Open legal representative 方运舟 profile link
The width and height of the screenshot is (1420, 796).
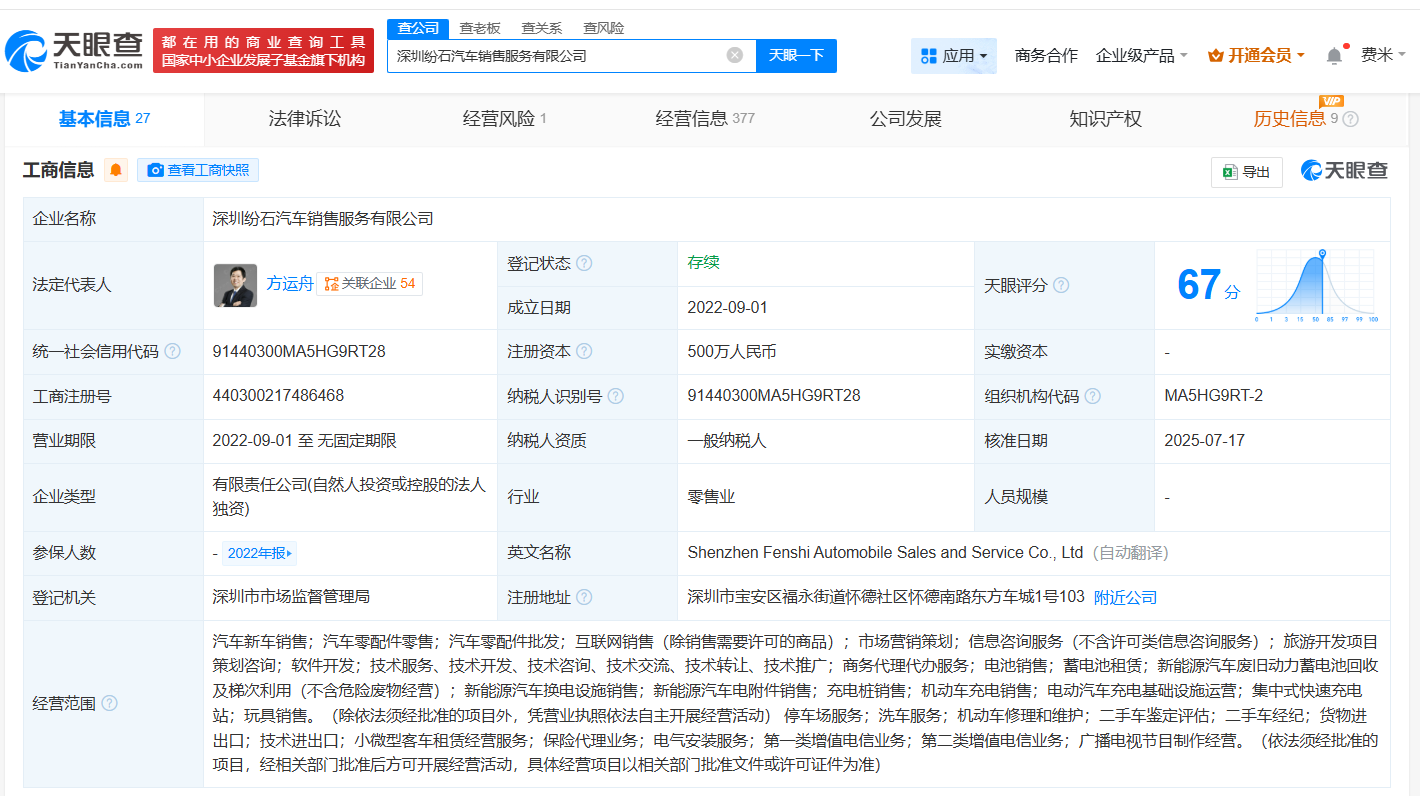289,284
